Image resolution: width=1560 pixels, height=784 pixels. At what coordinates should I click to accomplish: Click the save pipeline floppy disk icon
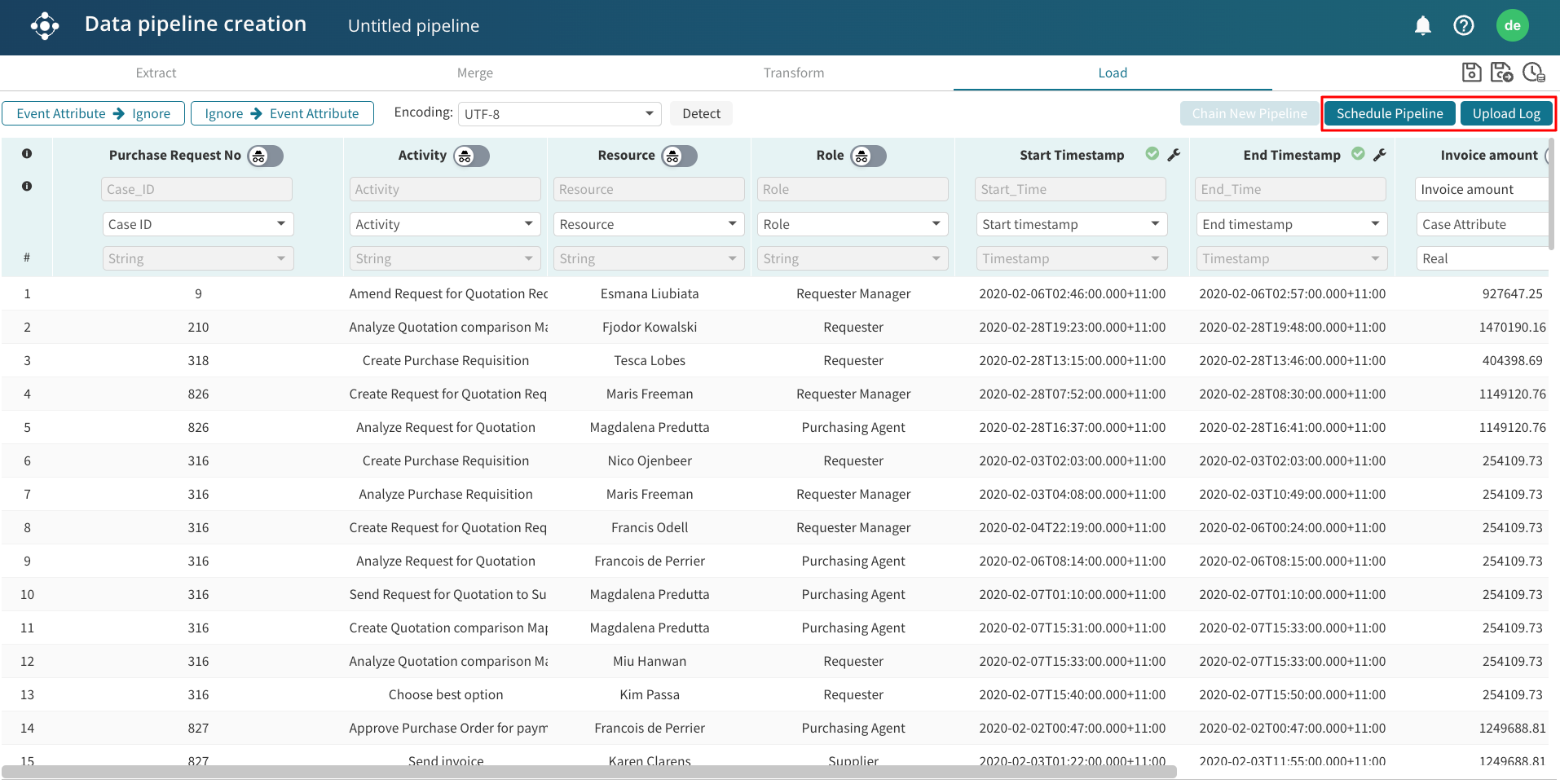[1471, 73]
